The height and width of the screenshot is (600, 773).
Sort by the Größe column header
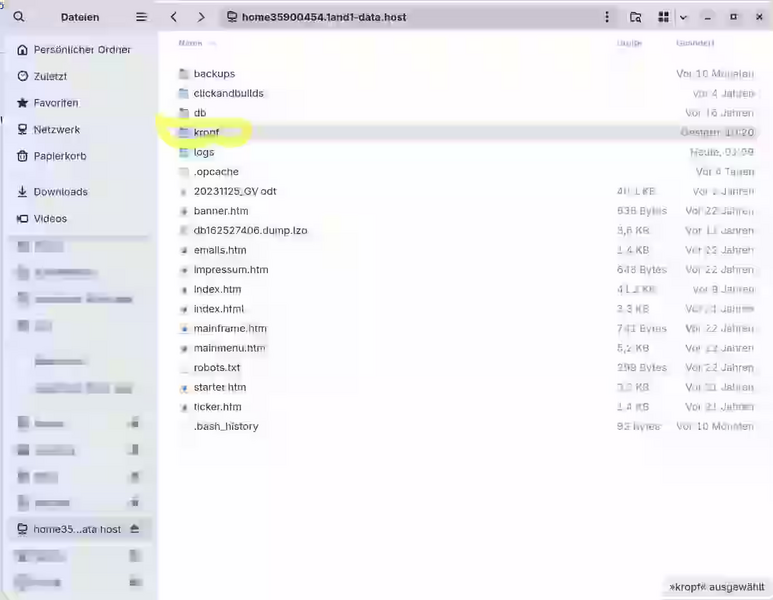click(x=629, y=43)
